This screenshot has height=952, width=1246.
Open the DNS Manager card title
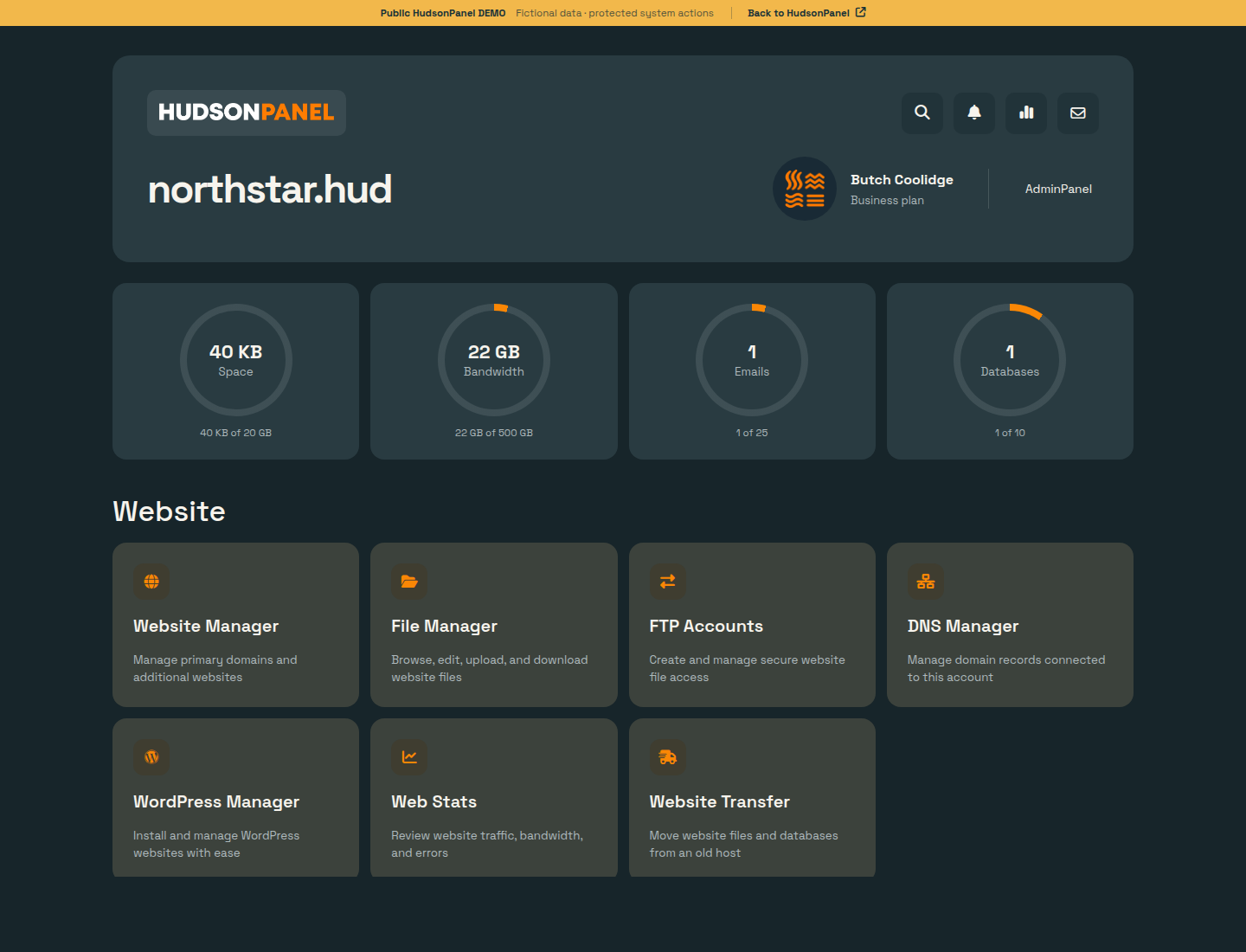(963, 626)
